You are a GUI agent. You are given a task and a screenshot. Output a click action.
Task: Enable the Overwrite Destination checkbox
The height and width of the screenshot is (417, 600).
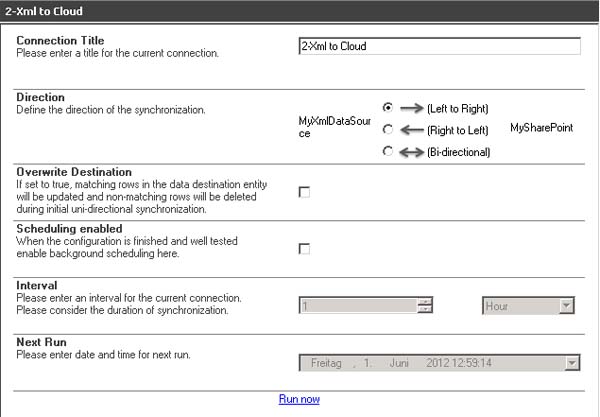(304, 192)
